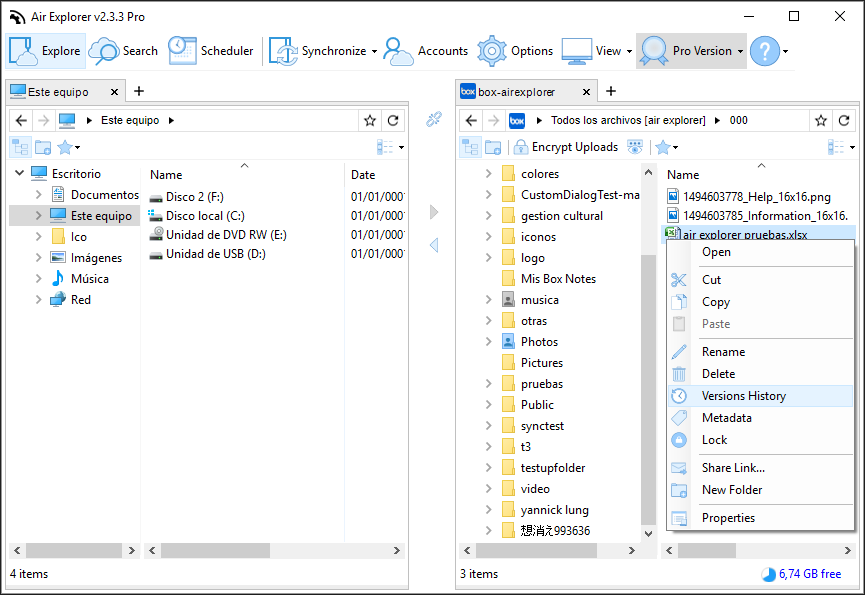The height and width of the screenshot is (595, 865).
Task: Go back in the Box pane
Action: pos(471,120)
